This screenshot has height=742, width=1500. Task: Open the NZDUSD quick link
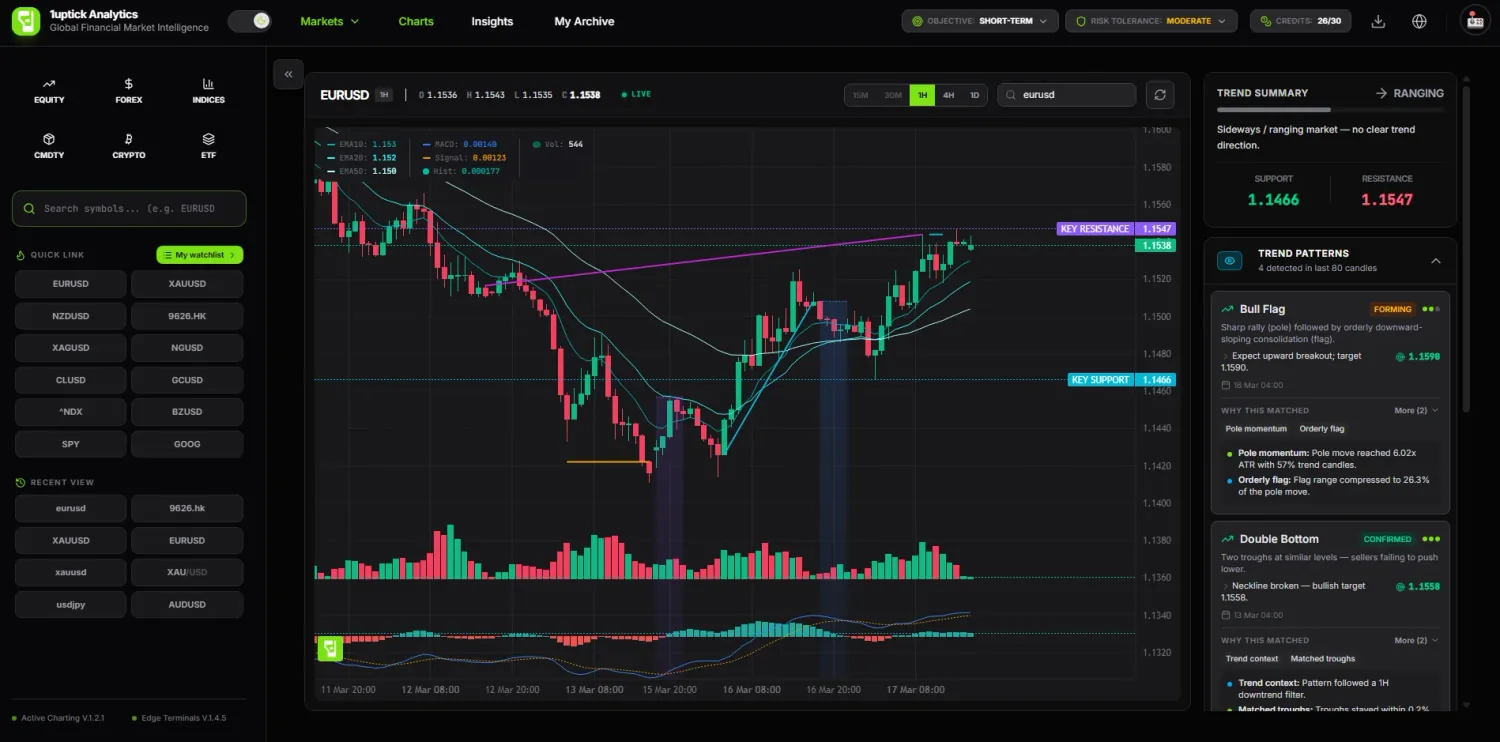coord(71,316)
